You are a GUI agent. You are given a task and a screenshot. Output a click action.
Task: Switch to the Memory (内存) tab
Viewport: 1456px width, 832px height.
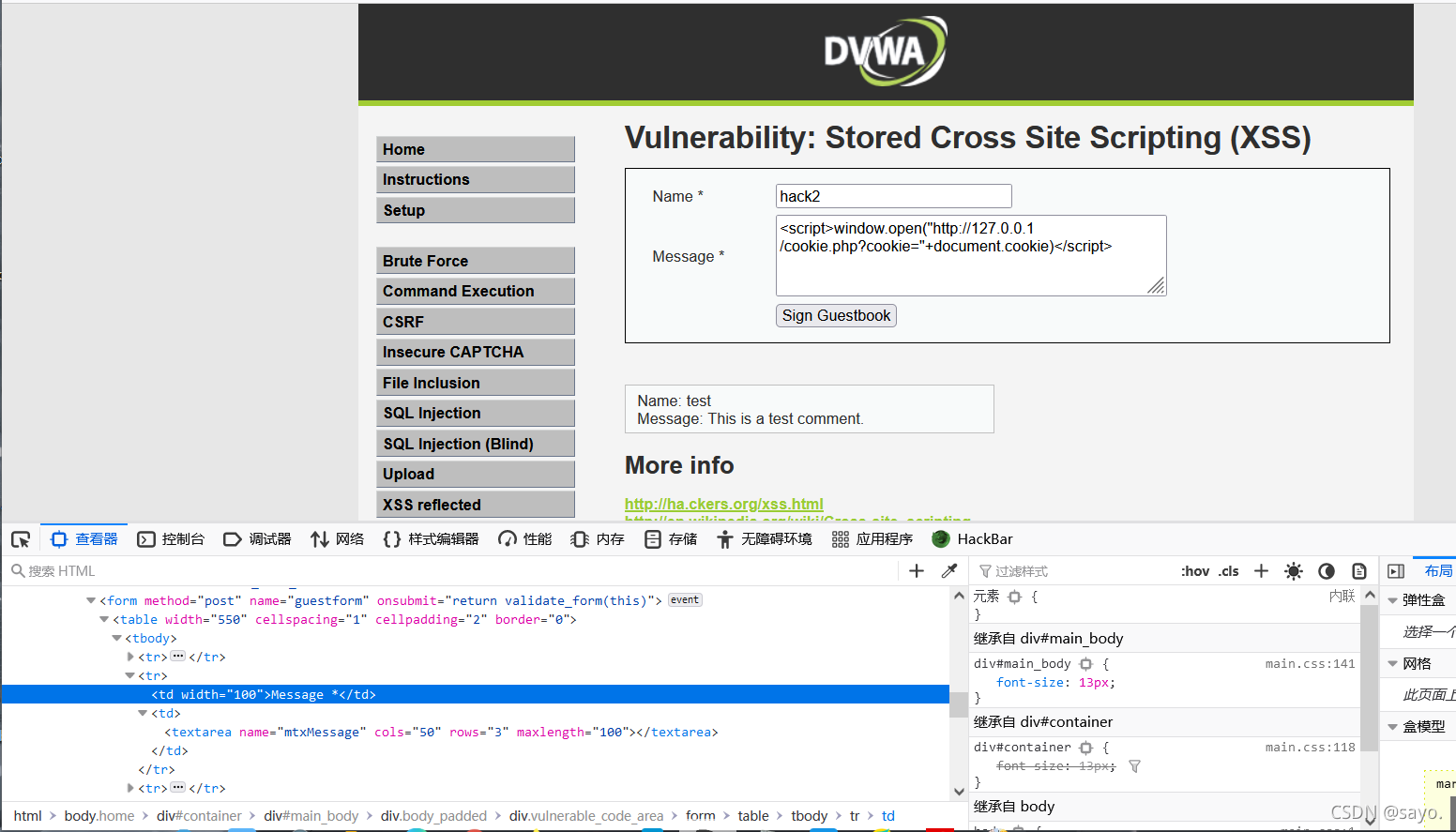[x=598, y=539]
